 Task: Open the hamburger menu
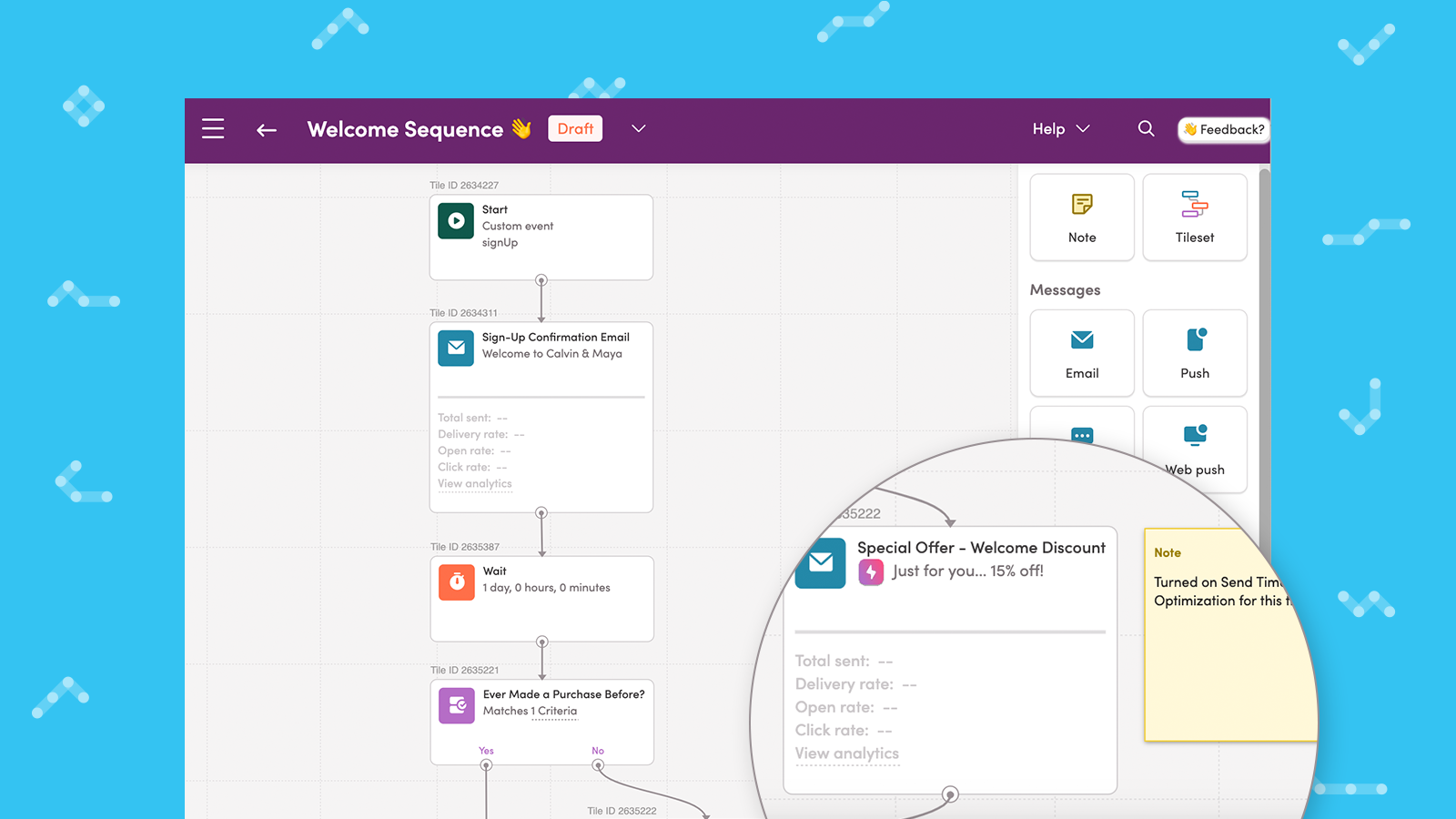[x=213, y=129]
